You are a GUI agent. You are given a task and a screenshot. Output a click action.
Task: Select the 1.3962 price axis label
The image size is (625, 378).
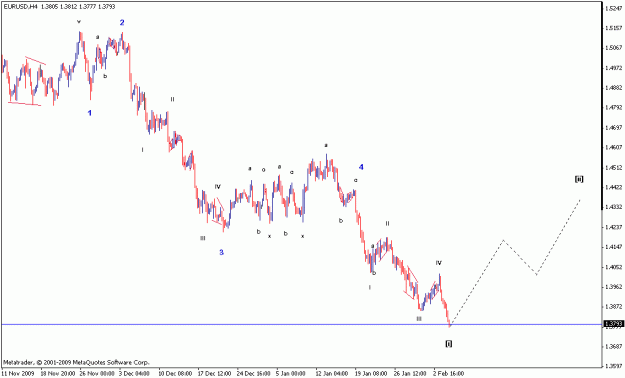(x=614, y=287)
